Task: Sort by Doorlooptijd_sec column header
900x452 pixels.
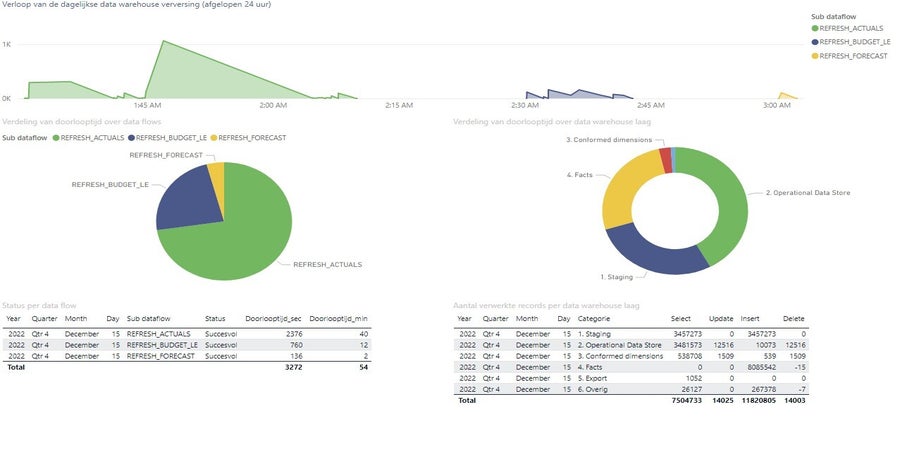Action: 273,319
